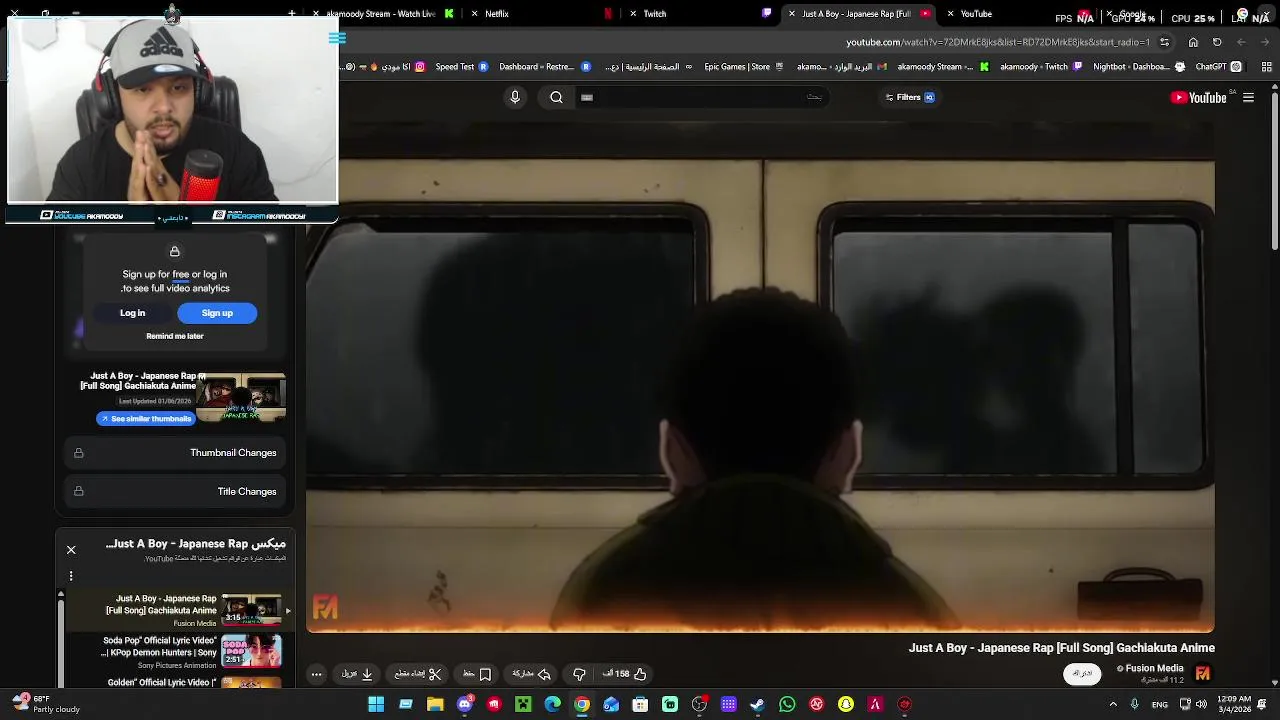Select Golden Official Lyric Video entry
The image size is (1280, 720).
click(x=180, y=682)
